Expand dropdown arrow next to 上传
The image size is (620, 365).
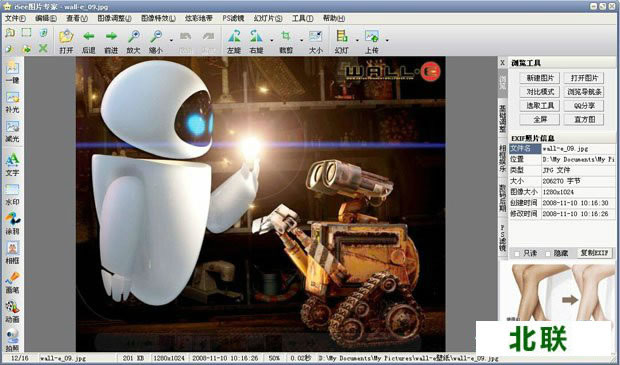click(x=387, y=40)
